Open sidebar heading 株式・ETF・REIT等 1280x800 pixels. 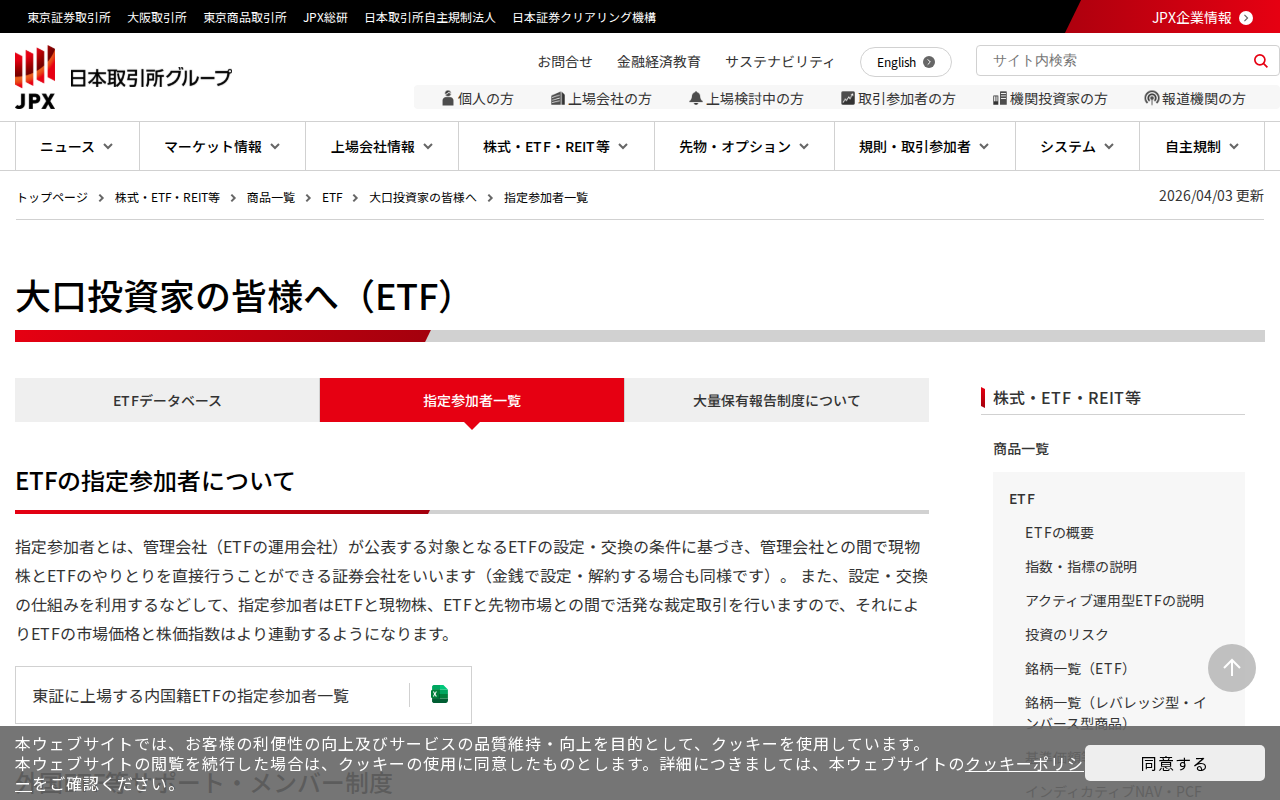tap(1067, 397)
